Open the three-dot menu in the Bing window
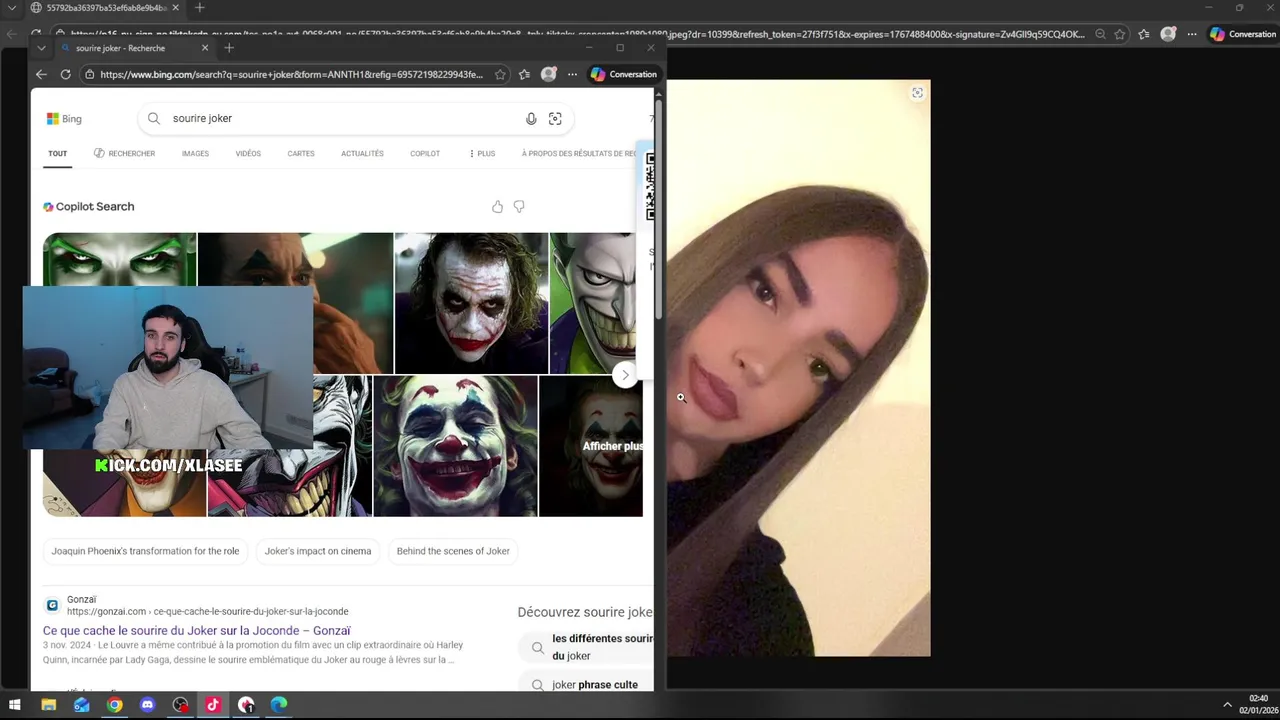Image resolution: width=1280 pixels, height=720 pixels. (572, 74)
